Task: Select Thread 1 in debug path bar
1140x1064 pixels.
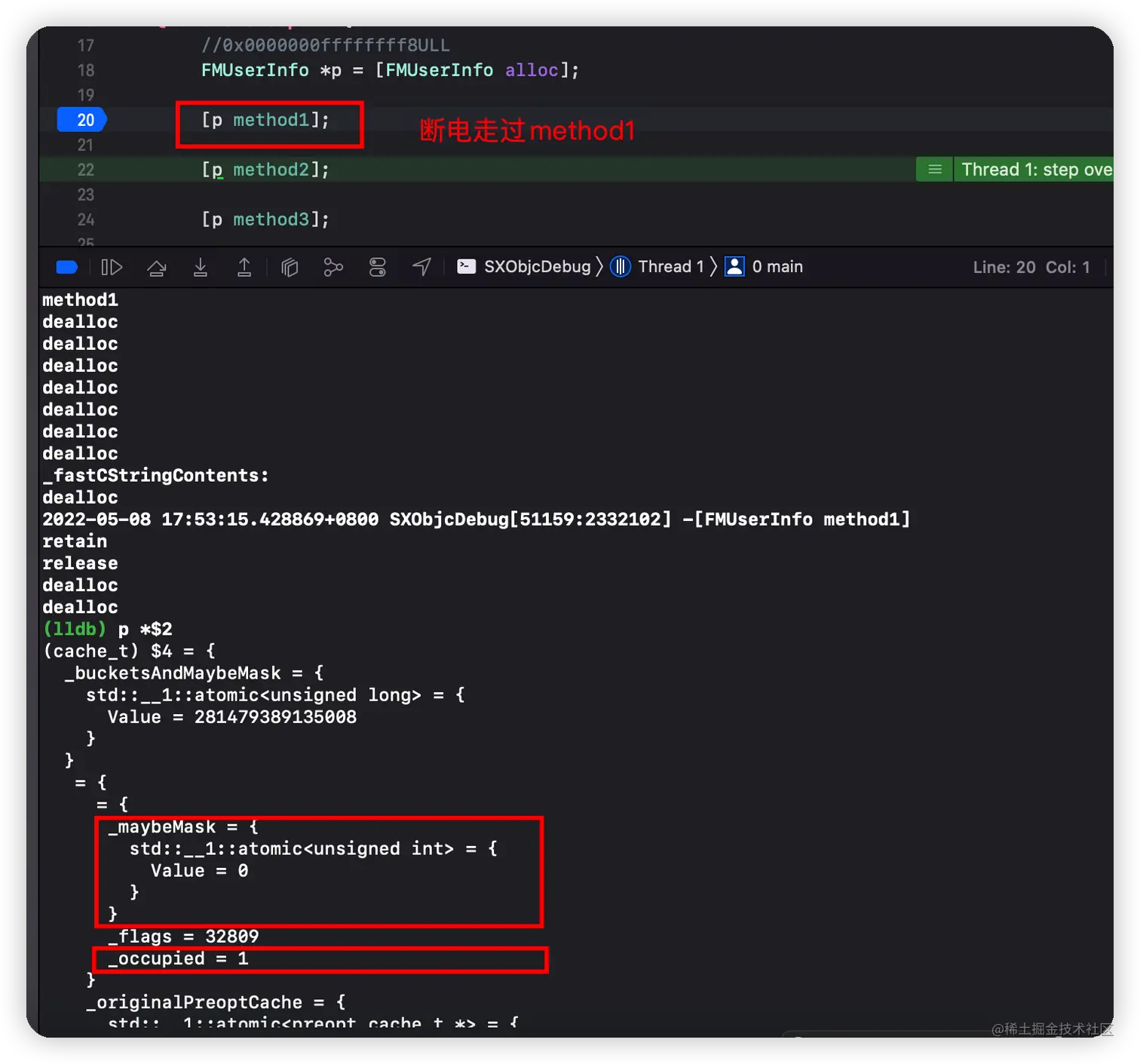Action: coord(671,267)
